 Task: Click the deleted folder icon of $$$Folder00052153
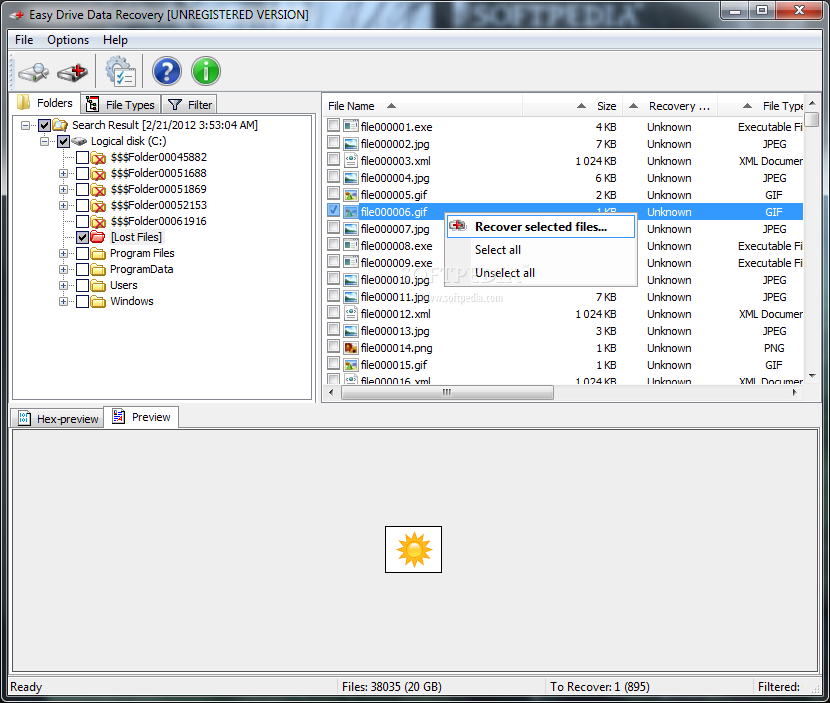coord(98,205)
